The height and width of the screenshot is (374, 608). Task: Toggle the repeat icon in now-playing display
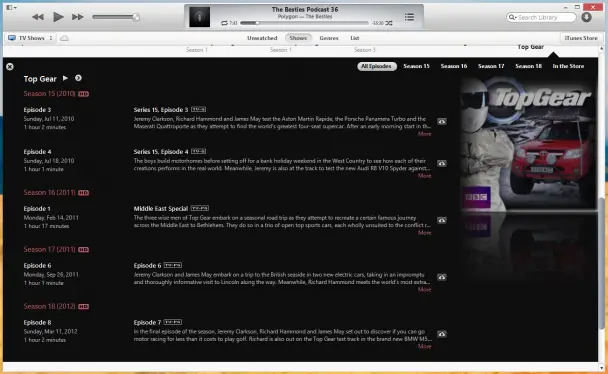(224, 23)
